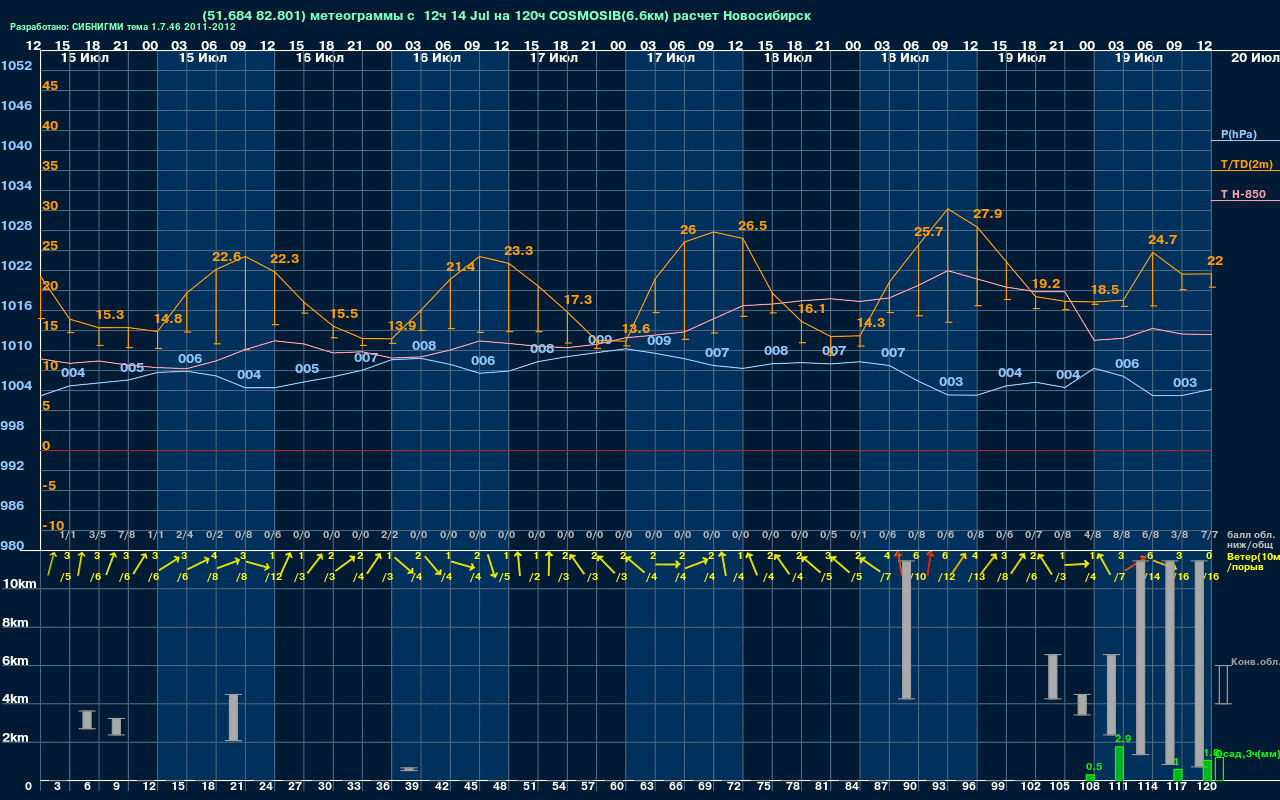The height and width of the screenshot is (800, 1280).
Task: Click the green precipitation bar under the 2.9 label
Action: coord(1120,764)
